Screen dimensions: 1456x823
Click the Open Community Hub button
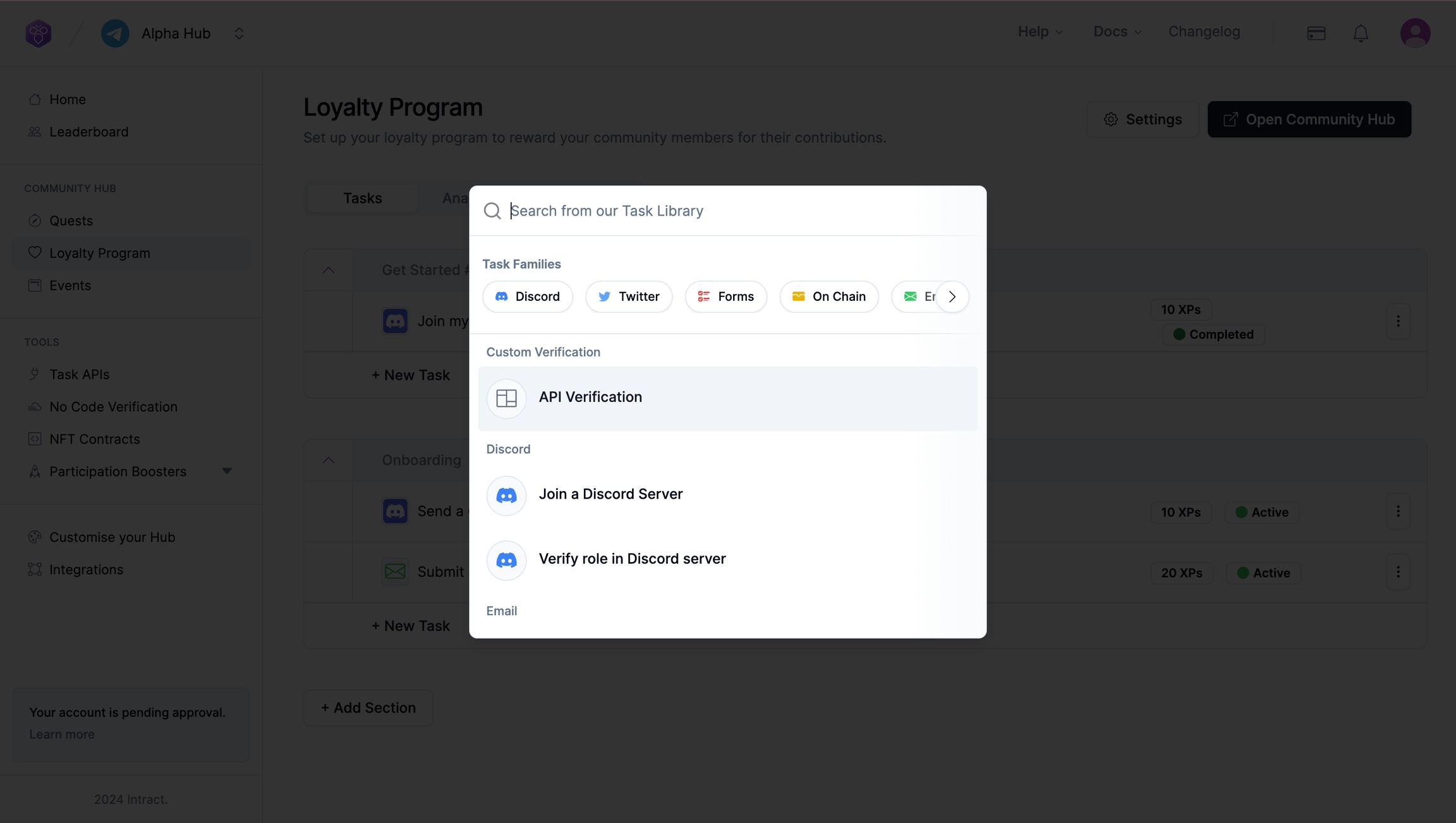pyautogui.click(x=1309, y=119)
